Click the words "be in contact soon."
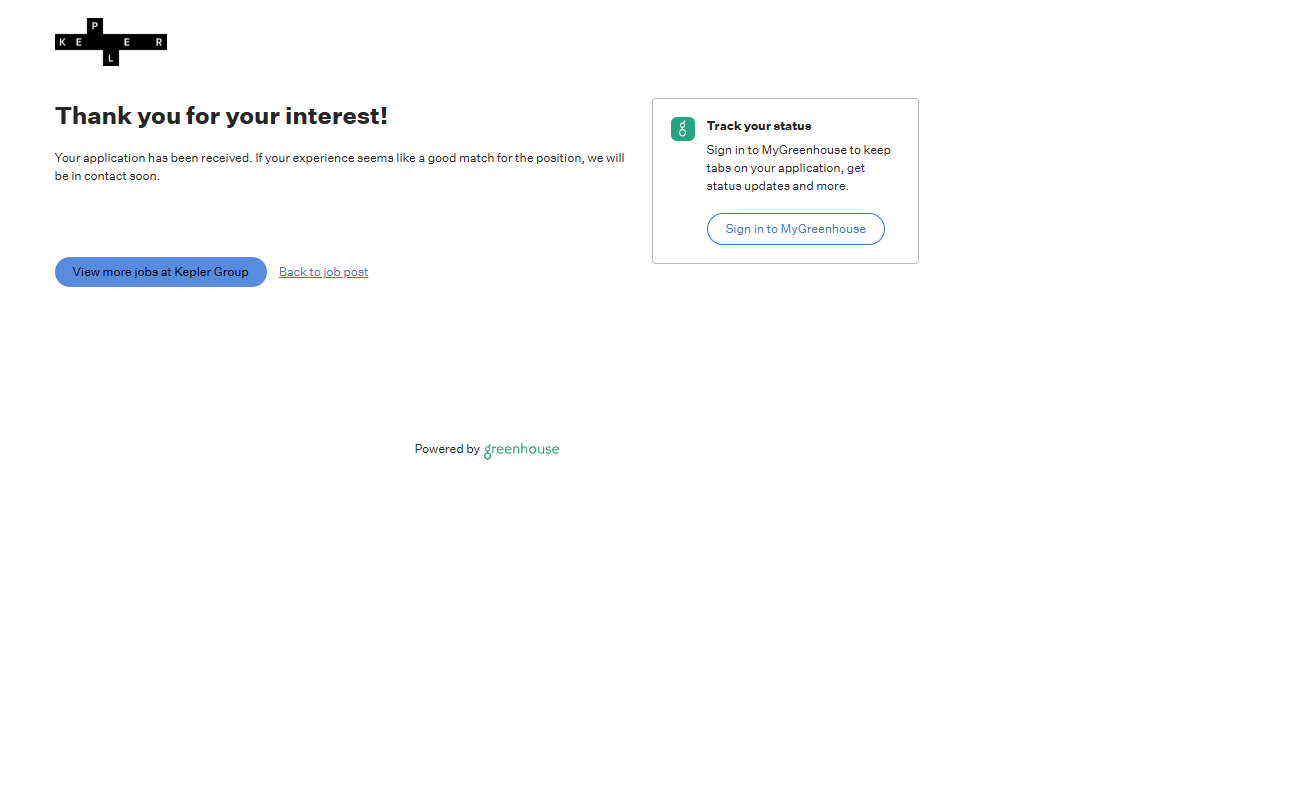The image size is (1297, 785). (x=107, y=176)
